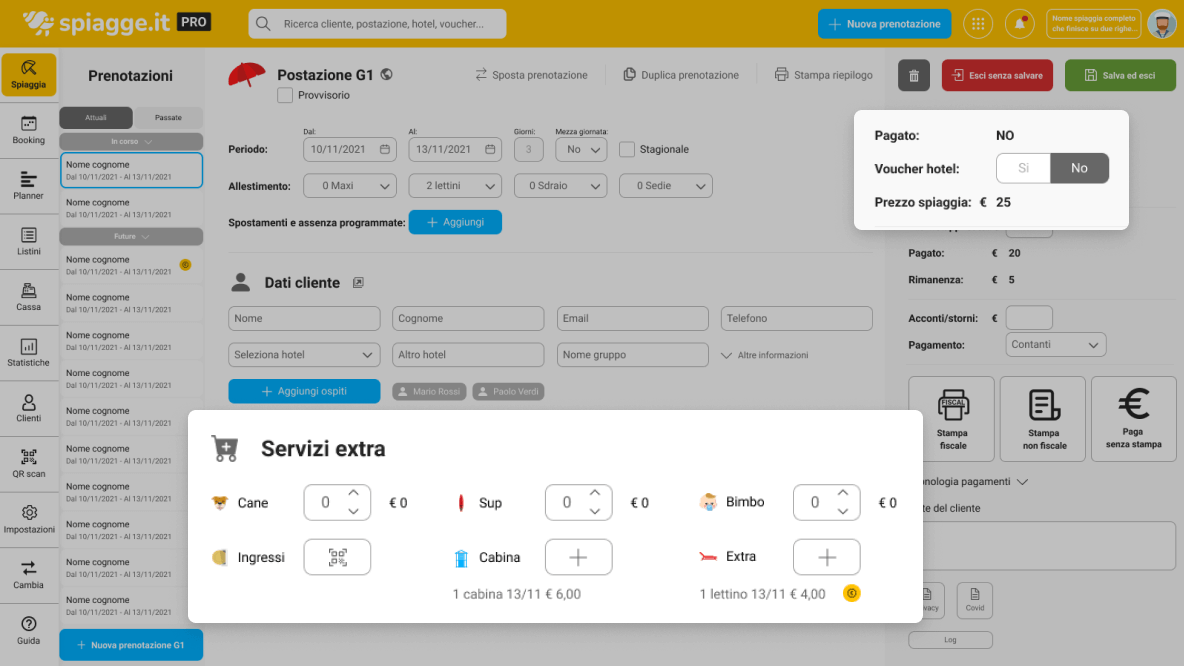Tick the Stagionale checkbox
1184x666 pixels.
(x=627, y=150)
